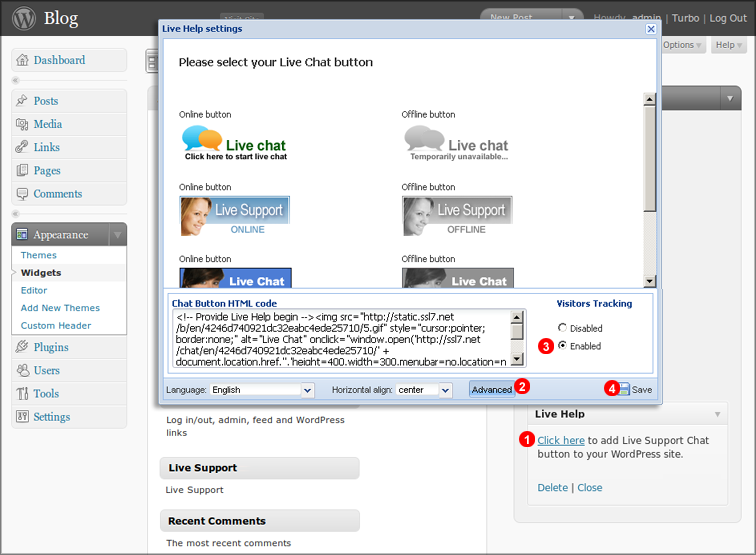Screen dimensions: 756x555
Task: Expand the sidebar panel arrow at top right
Action: [730, 98]
